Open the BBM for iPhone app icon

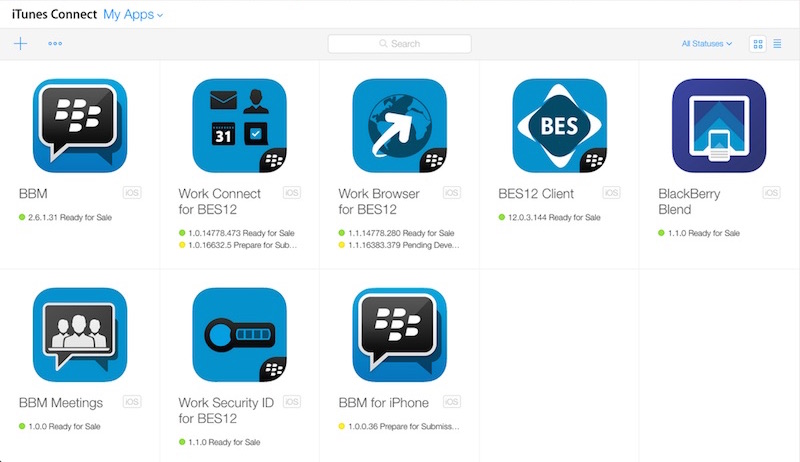tap(399, 335)
